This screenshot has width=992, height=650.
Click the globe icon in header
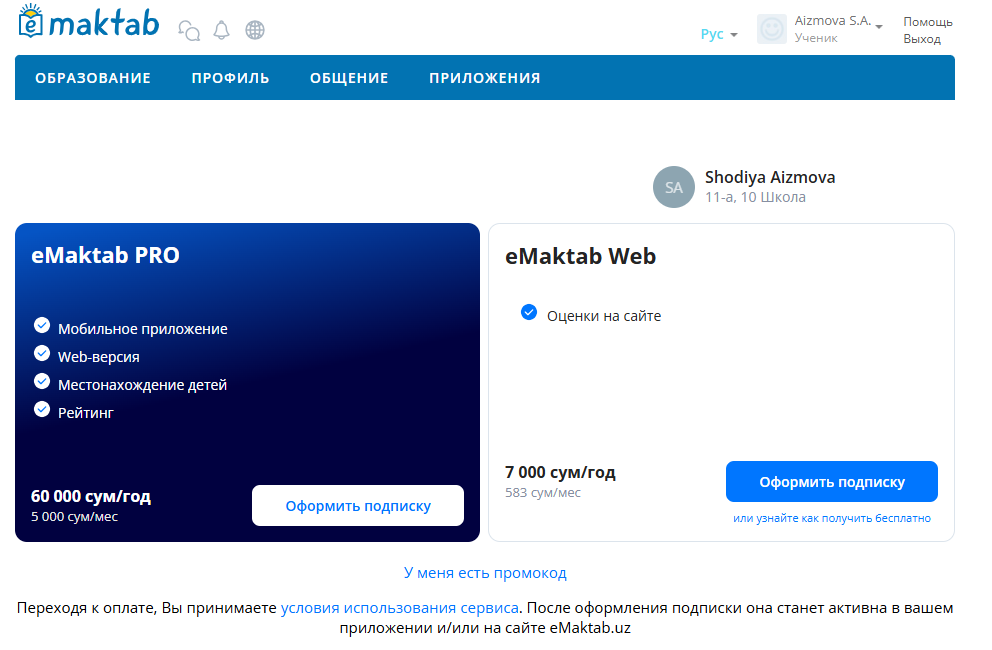click(255, 30)
